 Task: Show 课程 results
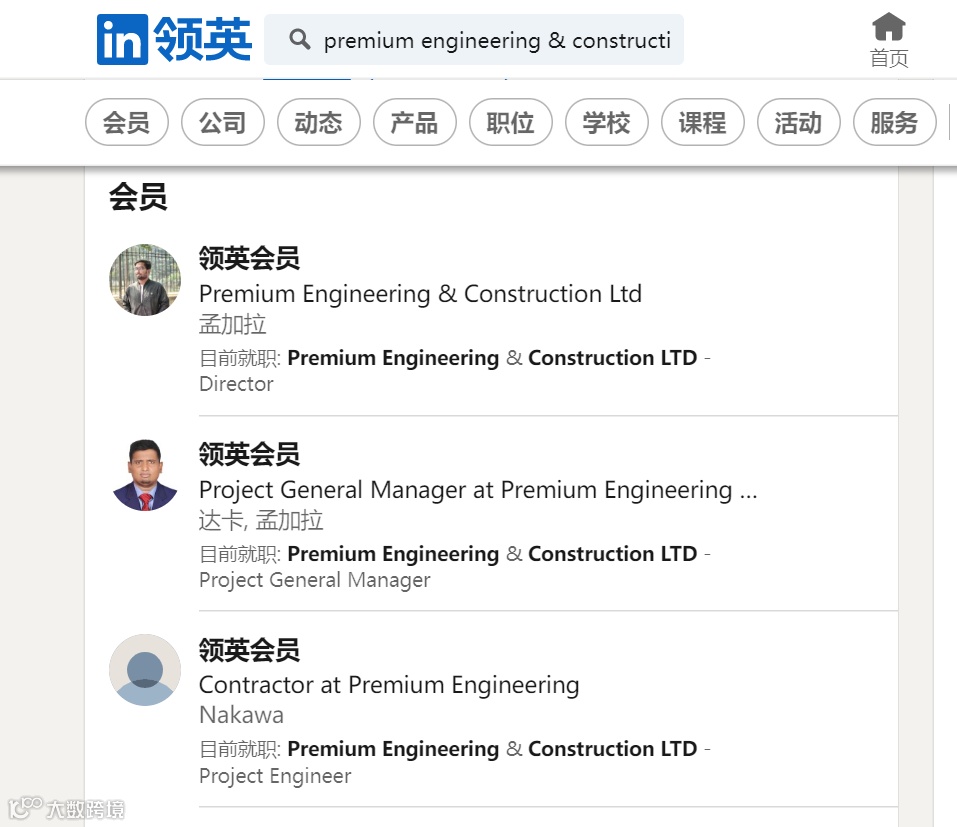tap(702, 123)
